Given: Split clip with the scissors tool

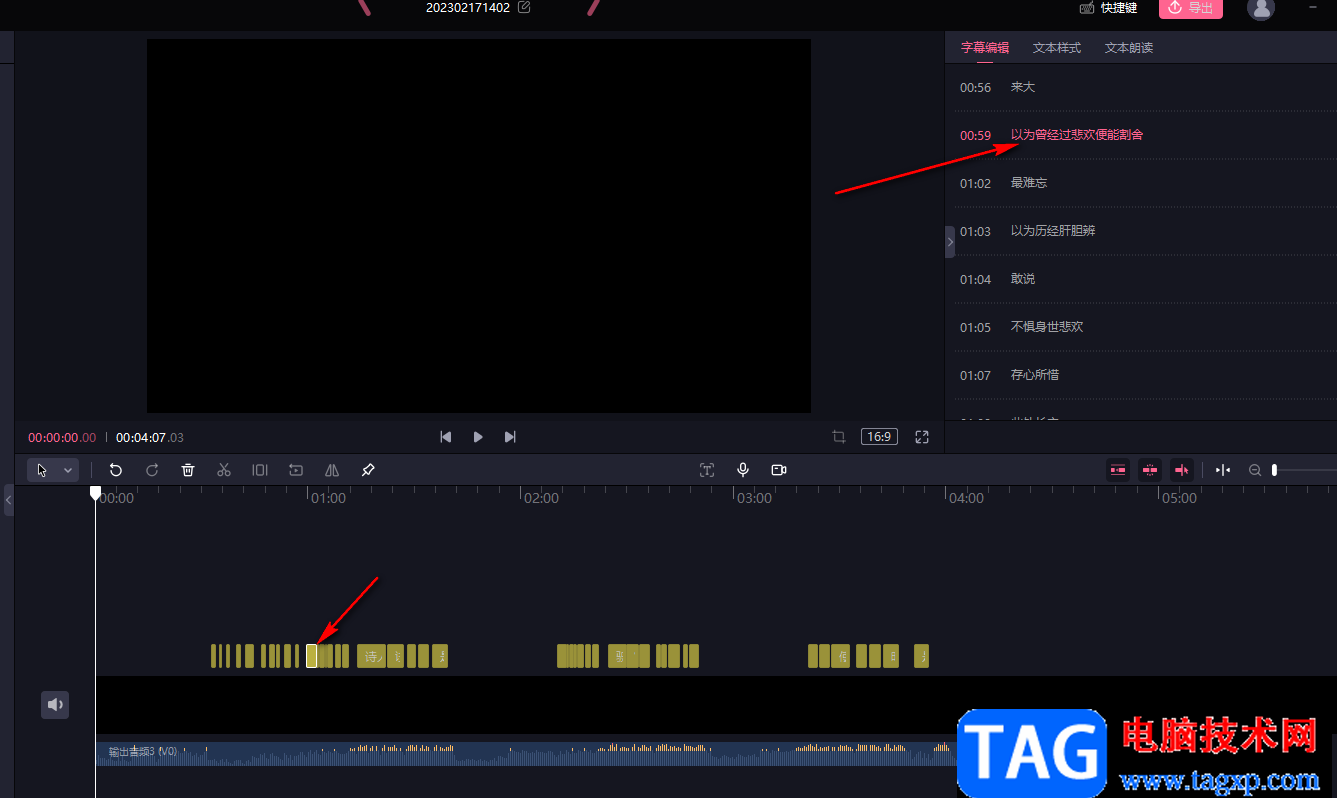Looking at the screenshot, I should pos(224,470).
